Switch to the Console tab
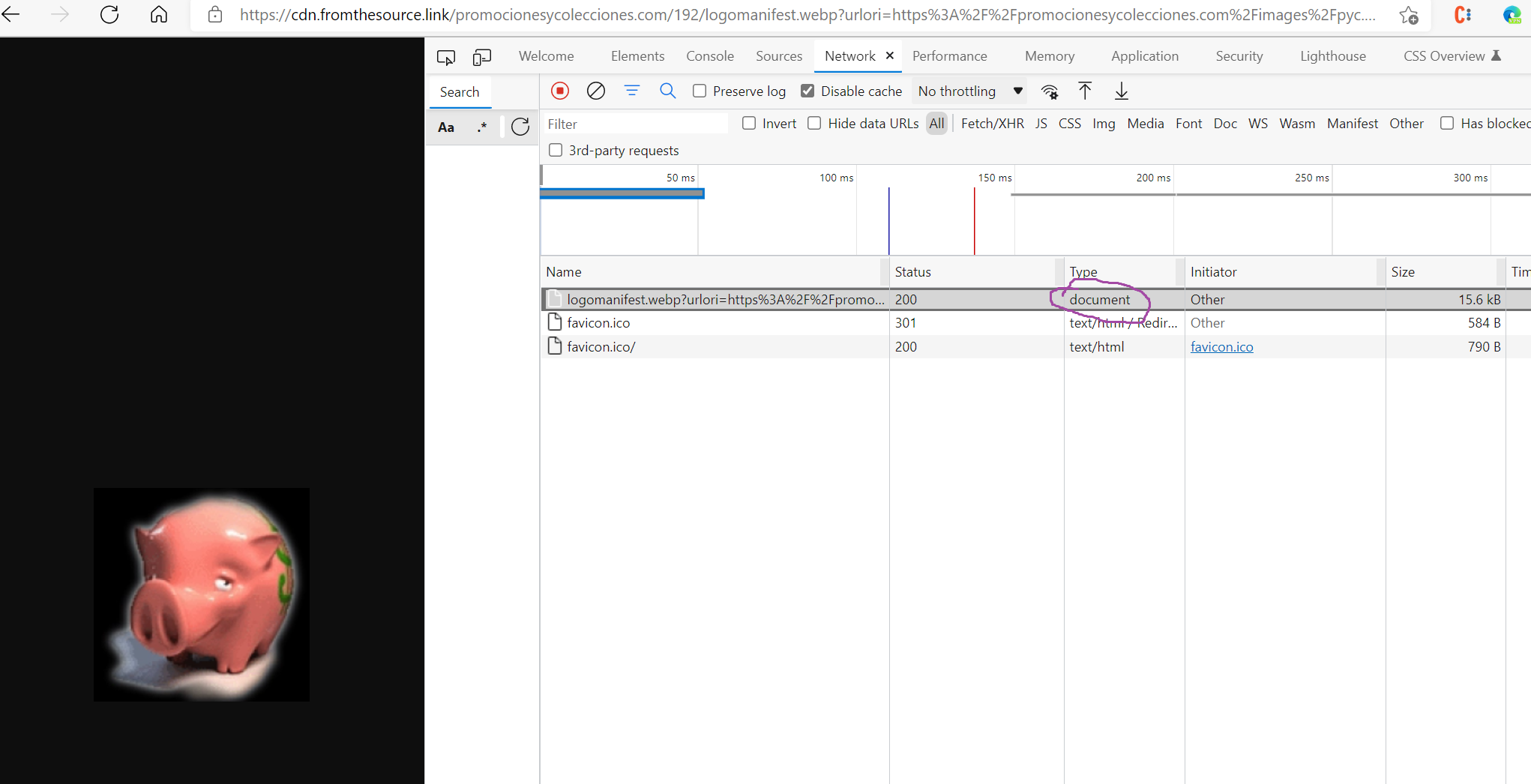The image size is (1531, 784). (709, 56)
